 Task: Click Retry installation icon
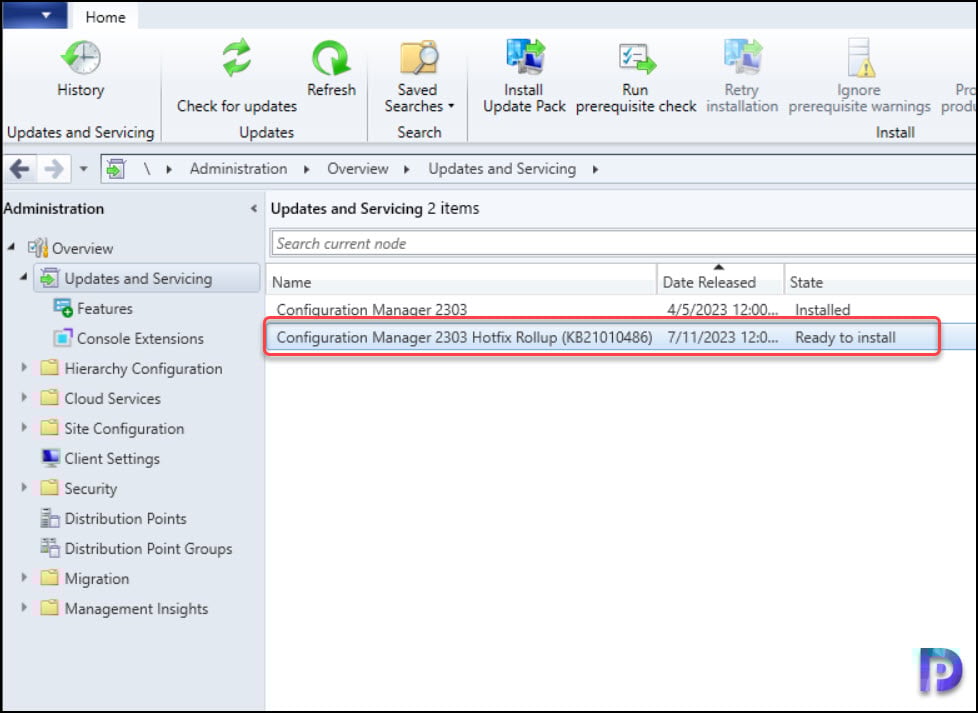click(742, 57)
